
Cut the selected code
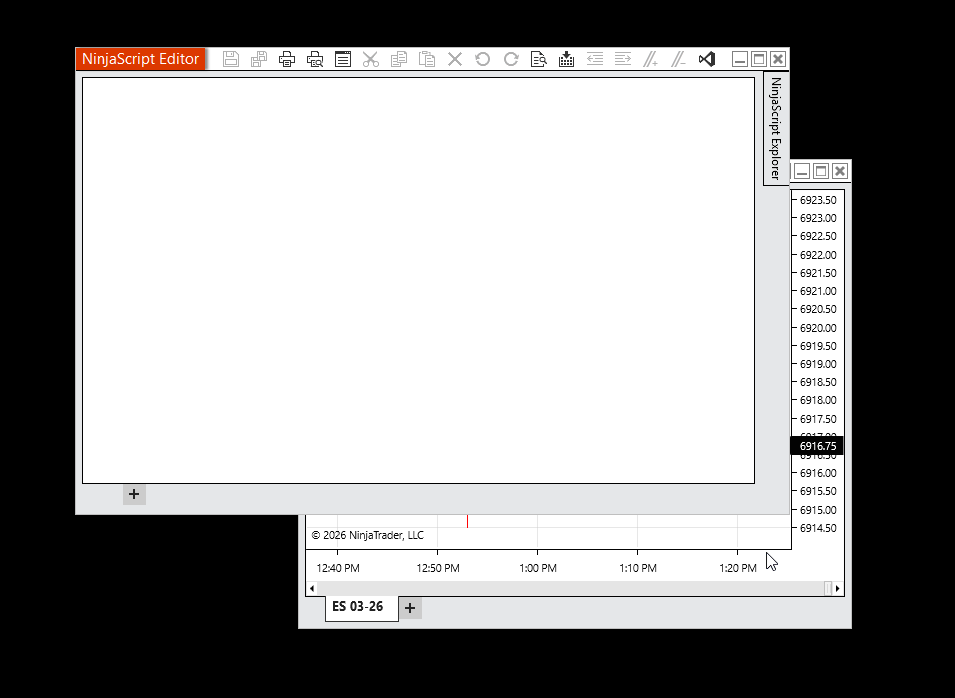click(x=370, y=58)
